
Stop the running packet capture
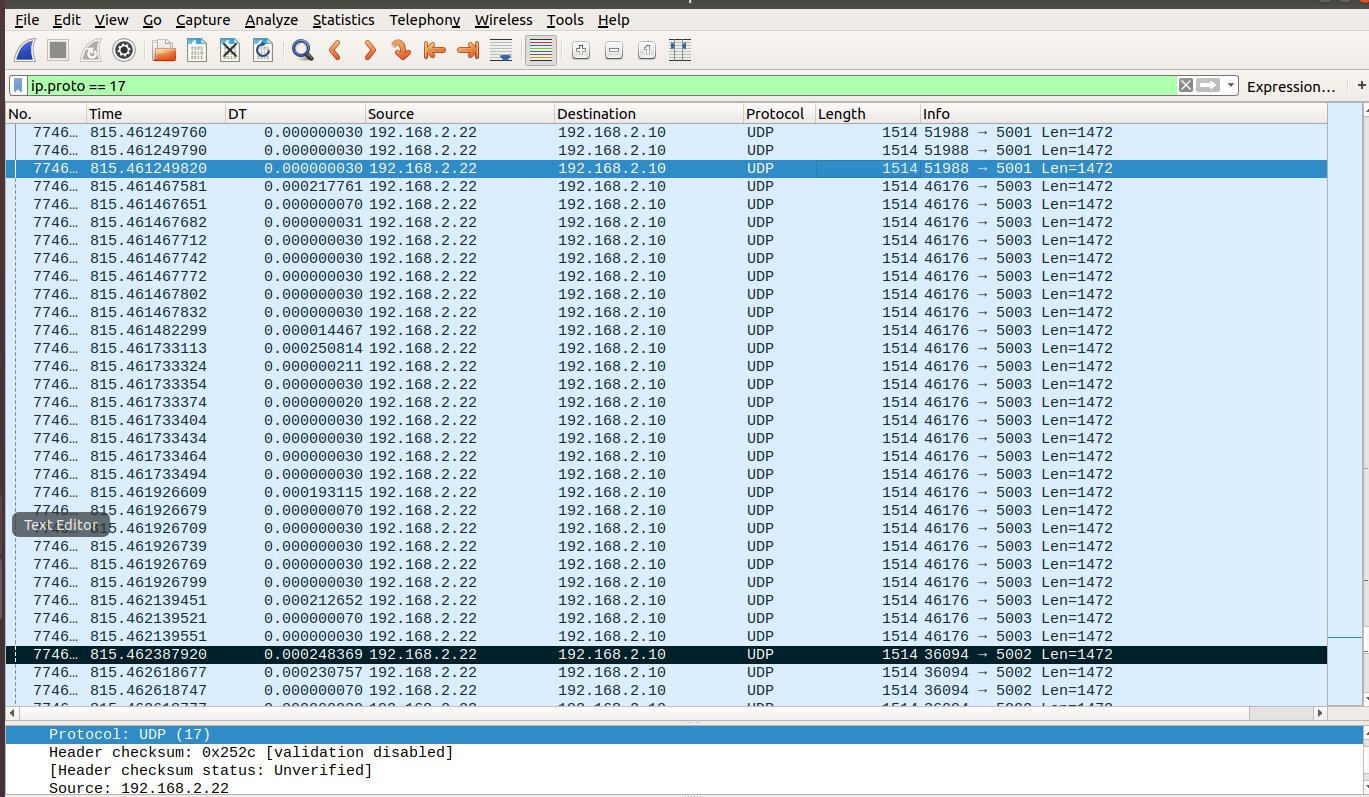pyautogui.click(x=58, y=50)
